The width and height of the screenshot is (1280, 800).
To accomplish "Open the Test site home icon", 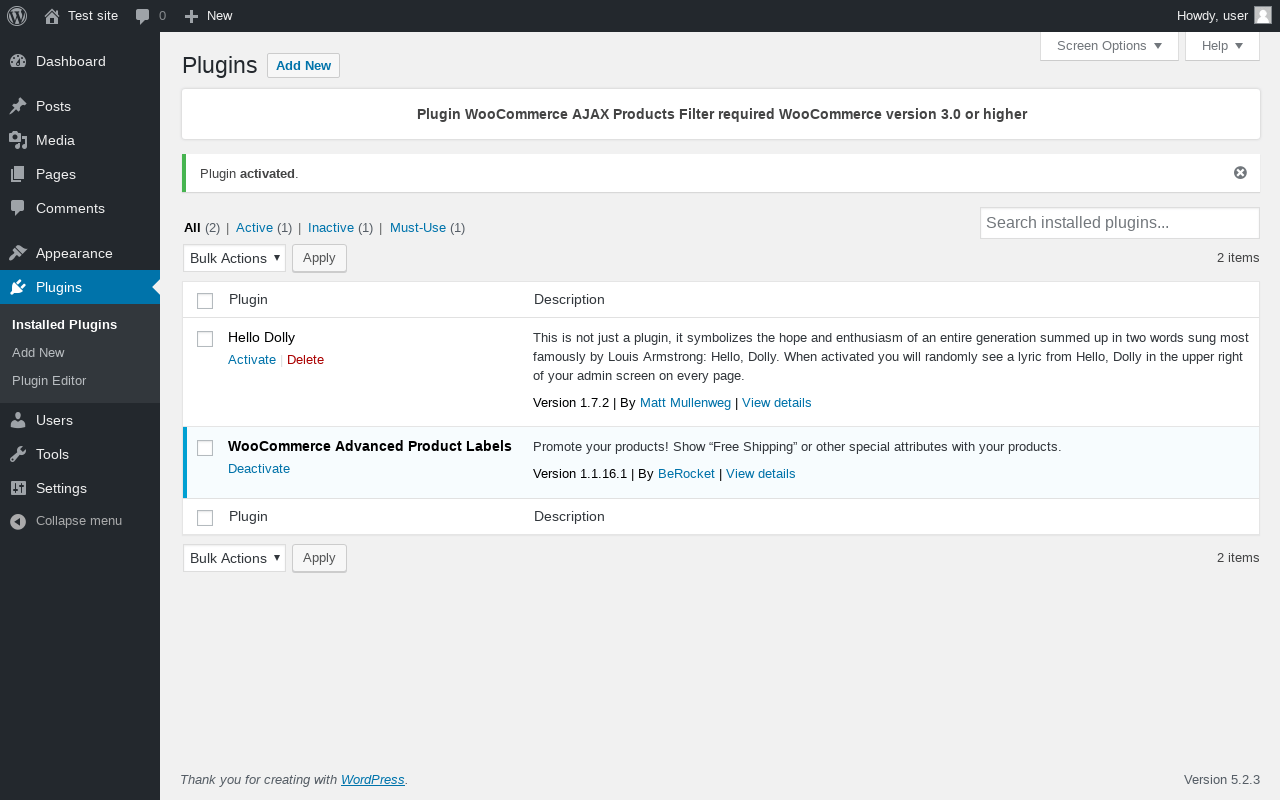I will 52,16.
